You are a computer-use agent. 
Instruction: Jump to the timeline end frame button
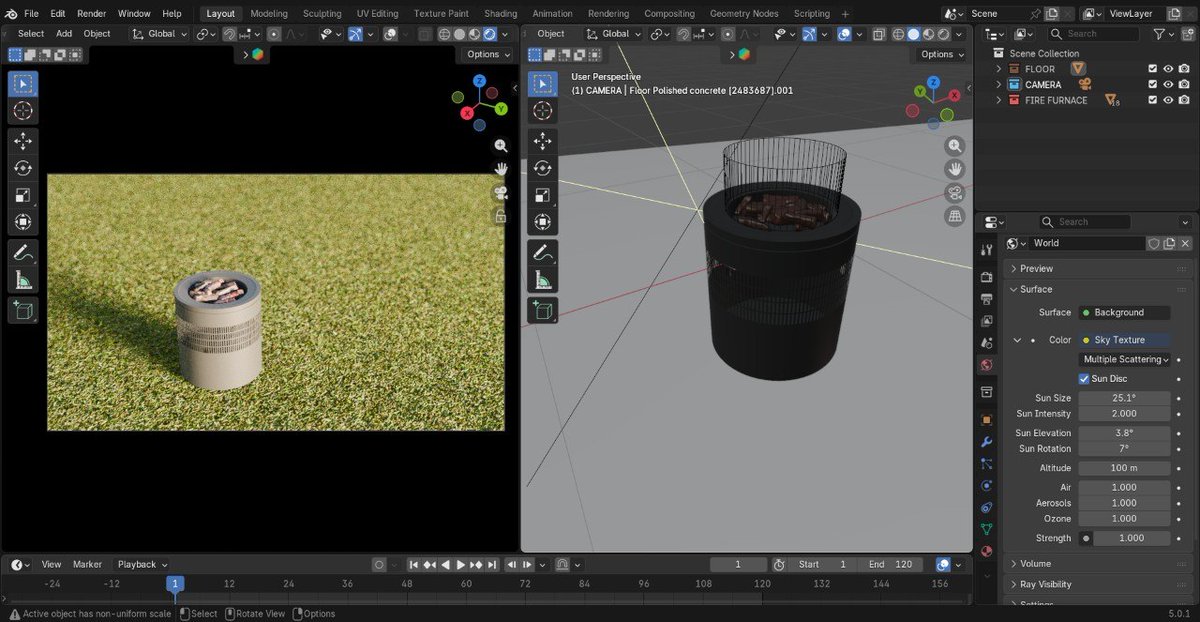click(x=493, y=564)
